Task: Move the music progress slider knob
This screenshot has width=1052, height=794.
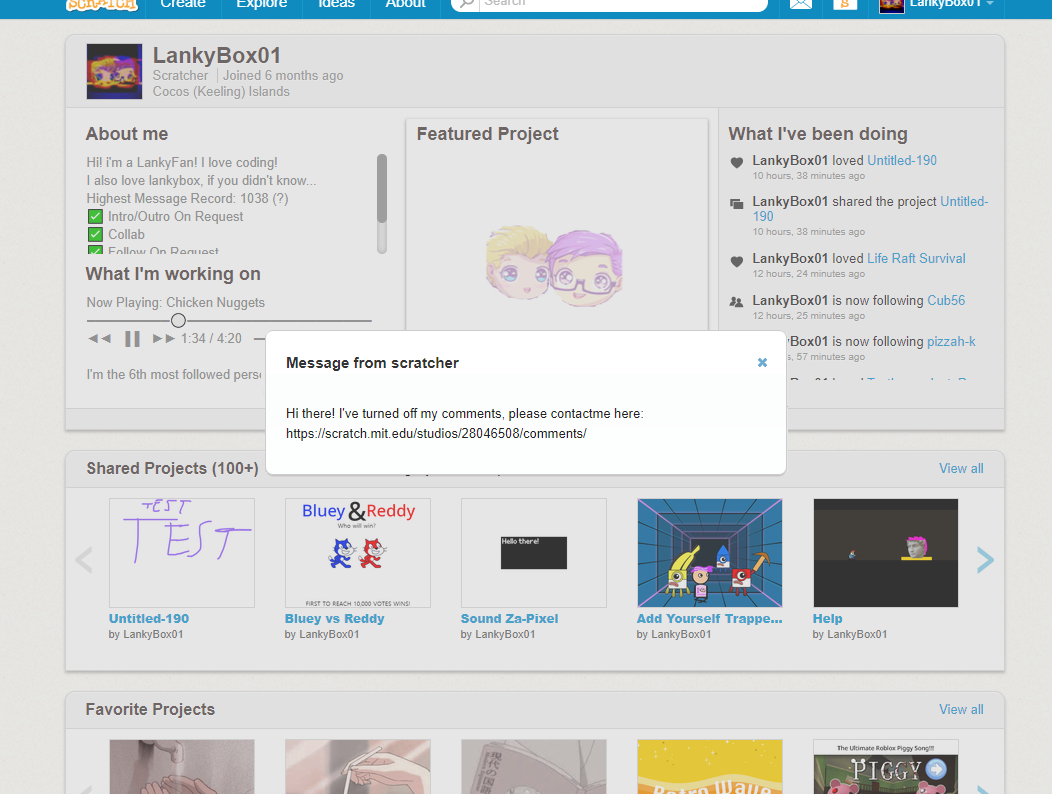Action: pyautogui.click(x=178, y=321)
